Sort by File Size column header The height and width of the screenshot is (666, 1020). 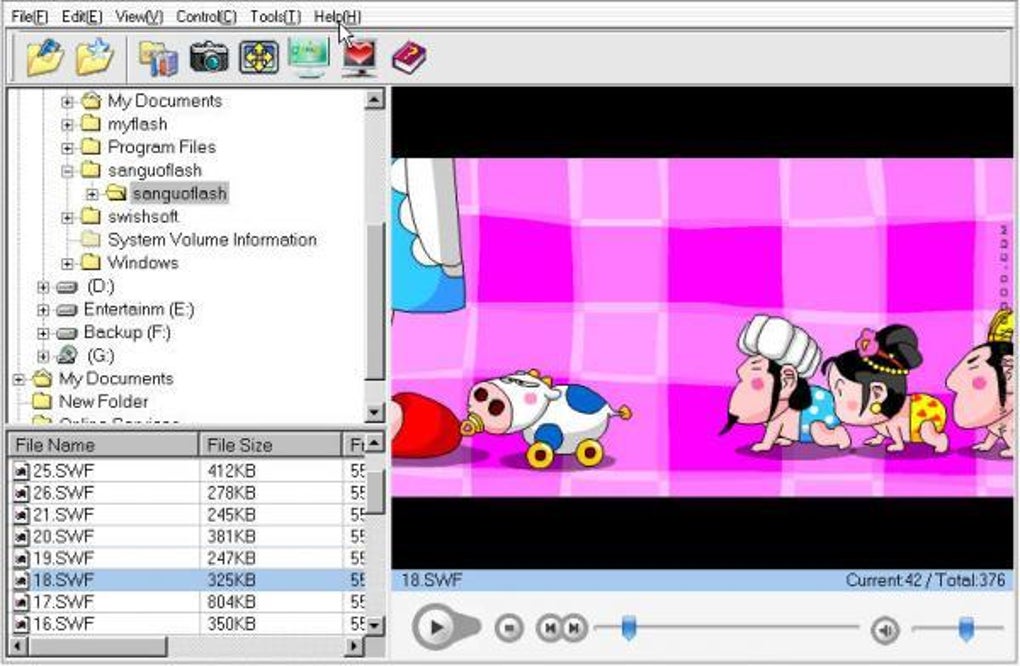point(270,445)
